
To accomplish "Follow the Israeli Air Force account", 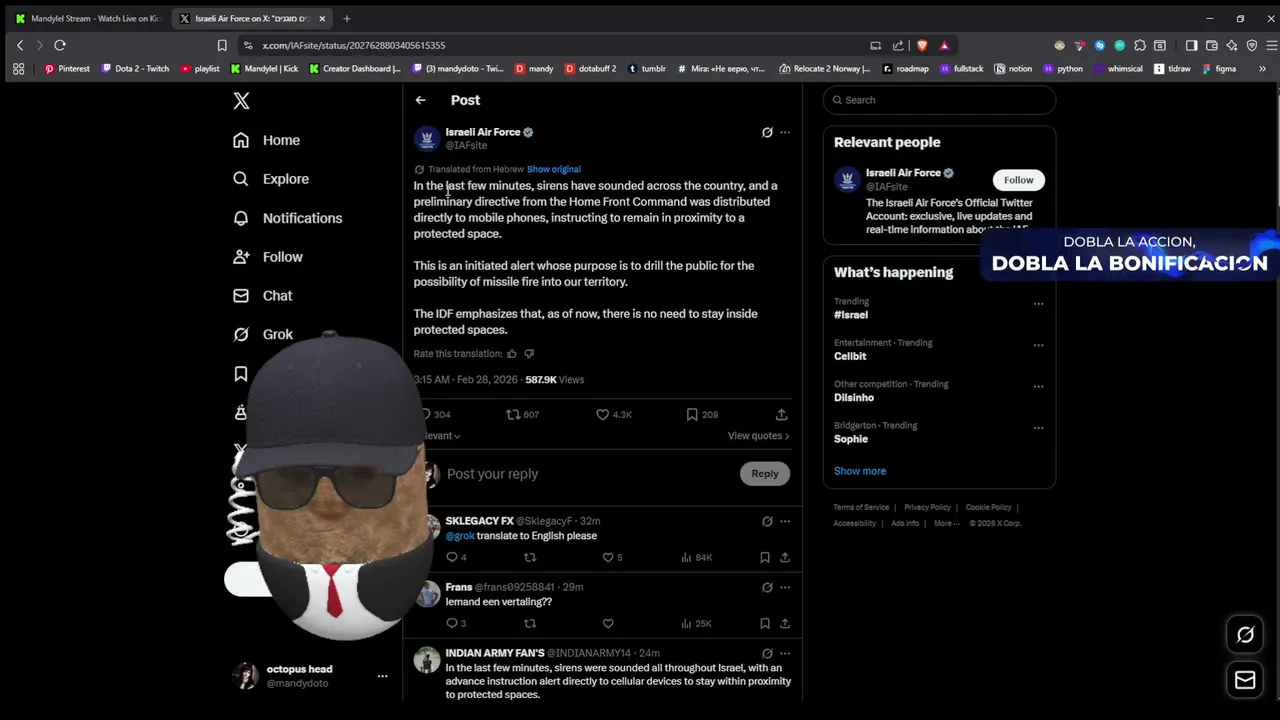I will pos(1019,180).
